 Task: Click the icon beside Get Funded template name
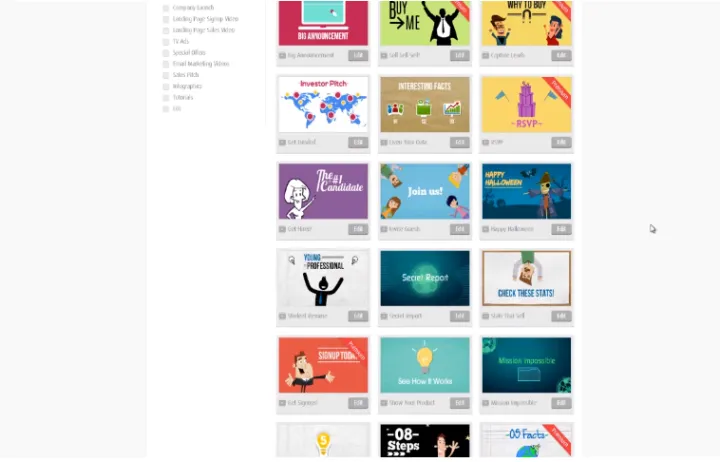282,142
